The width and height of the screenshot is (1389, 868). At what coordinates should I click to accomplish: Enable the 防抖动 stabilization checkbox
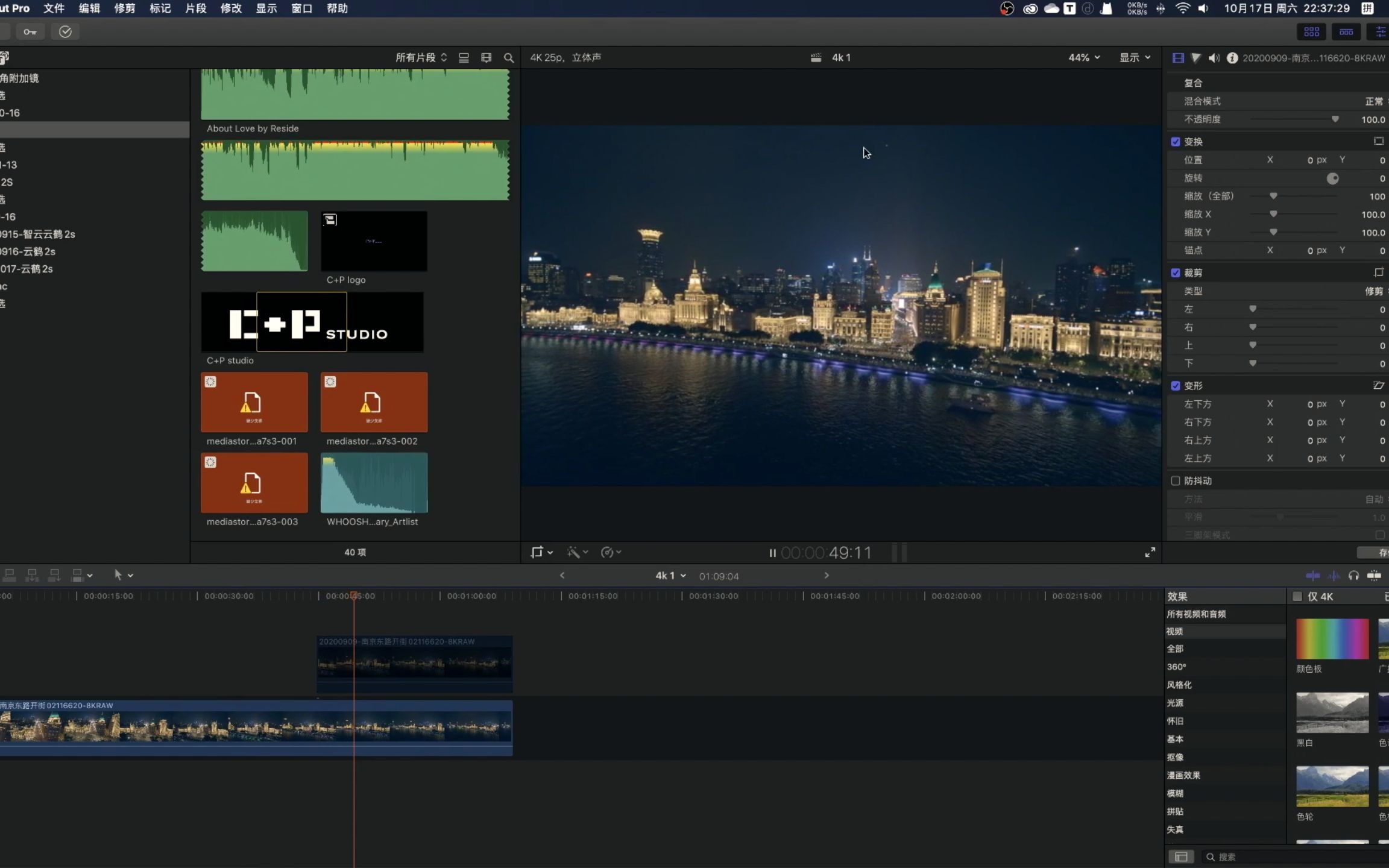pyautogui.click(x=1175, y=481)
